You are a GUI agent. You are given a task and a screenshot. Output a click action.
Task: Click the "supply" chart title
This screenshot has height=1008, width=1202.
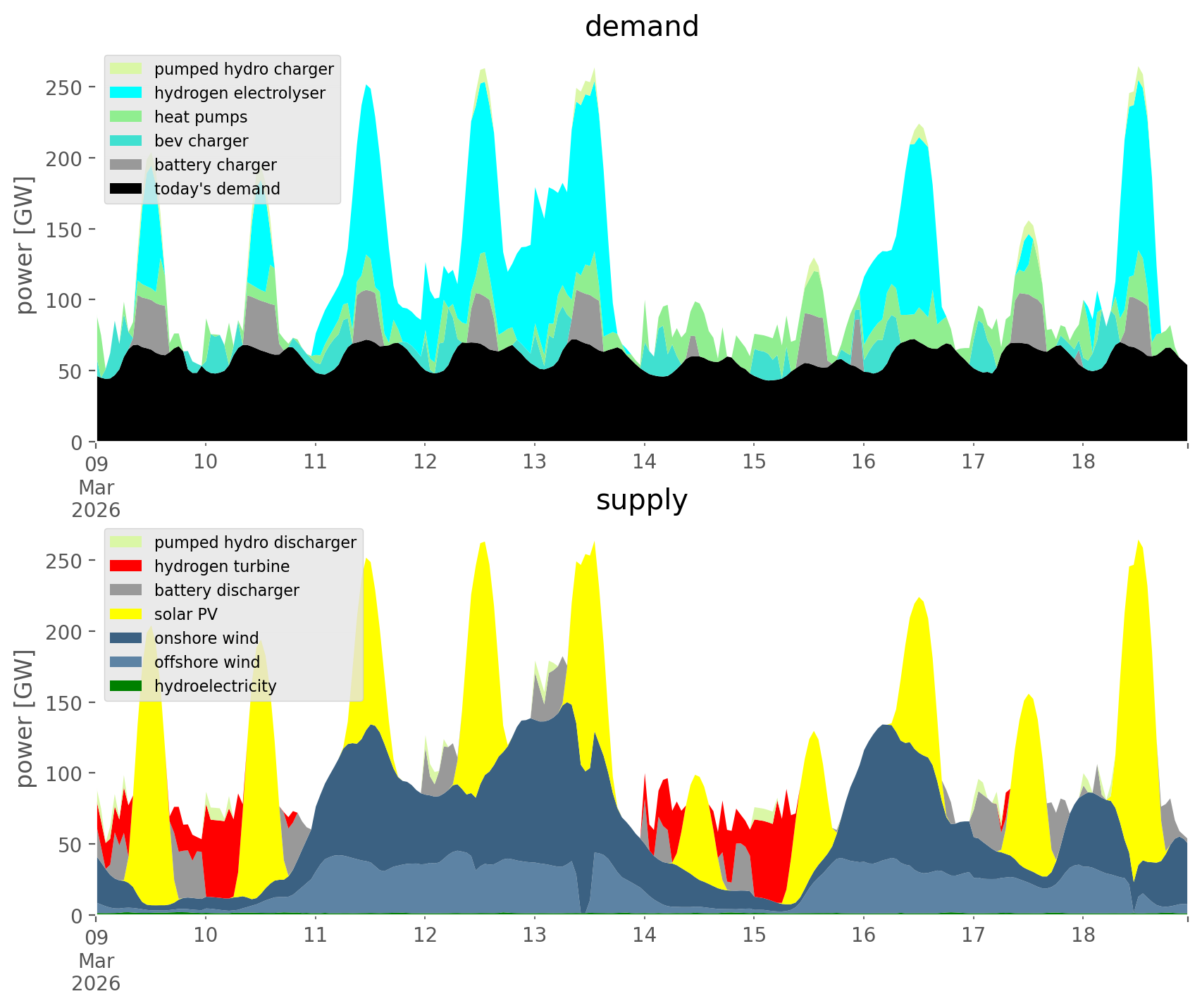click(x=641, y=500)
